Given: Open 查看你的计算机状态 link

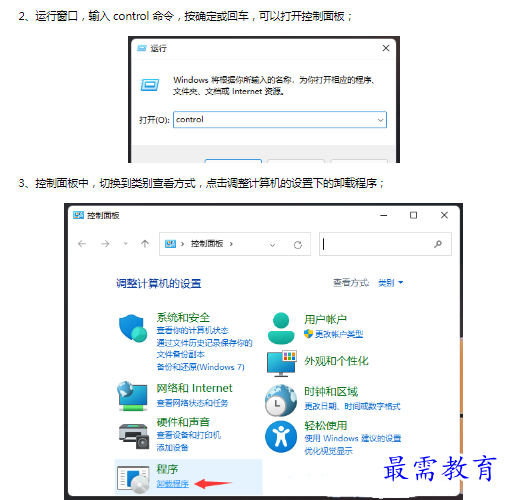Looking at the screenshot, I should pyautogui.click(x=192, y=330).
